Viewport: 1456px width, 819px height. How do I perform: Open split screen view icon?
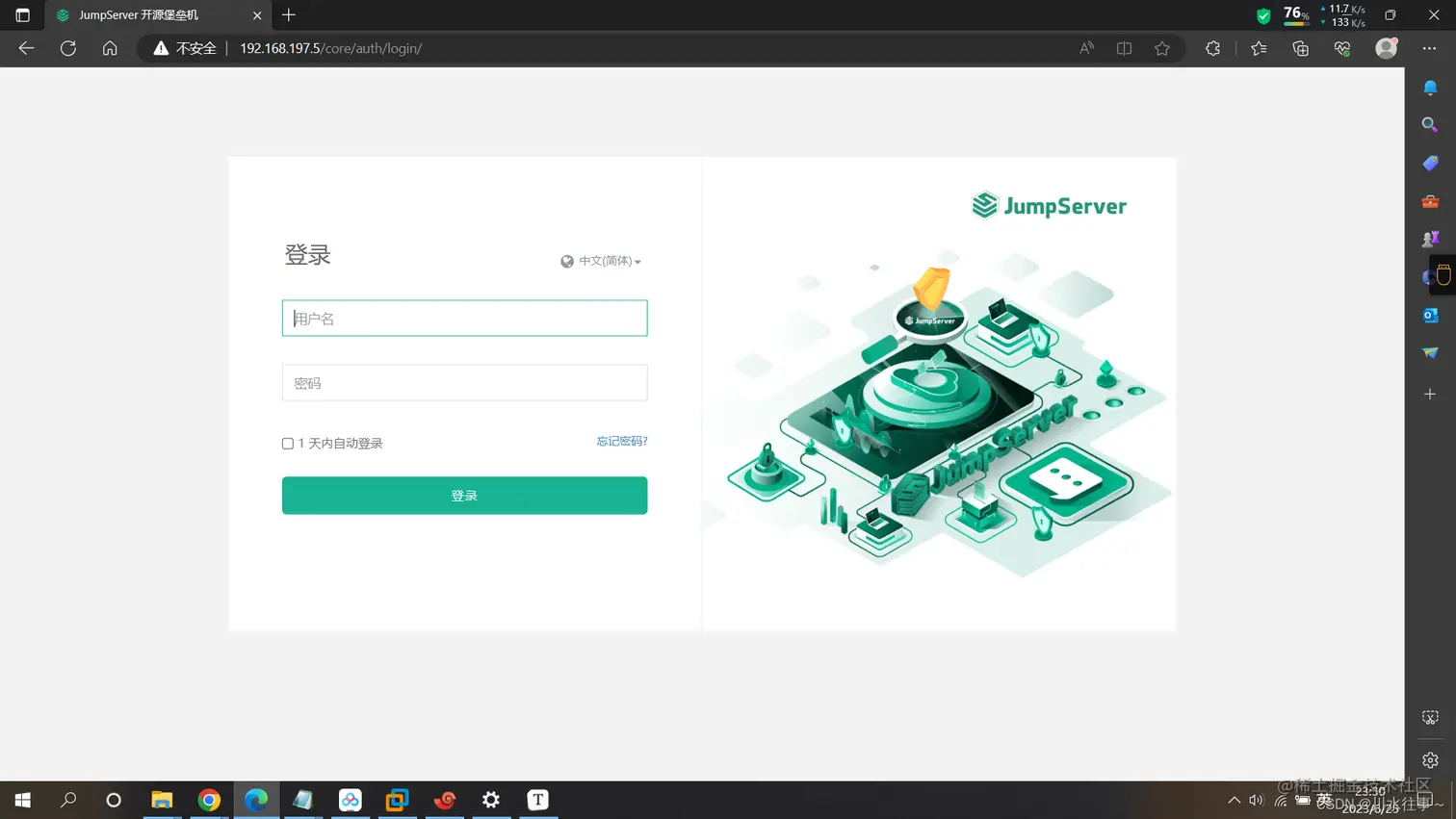1124,48
